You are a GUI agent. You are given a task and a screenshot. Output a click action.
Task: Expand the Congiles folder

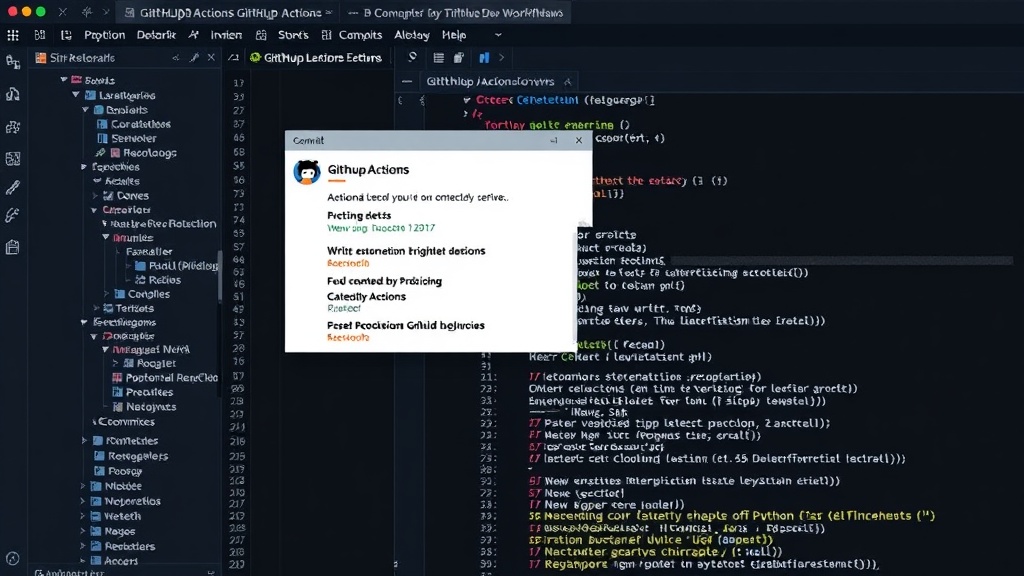(x=106, y=294)
